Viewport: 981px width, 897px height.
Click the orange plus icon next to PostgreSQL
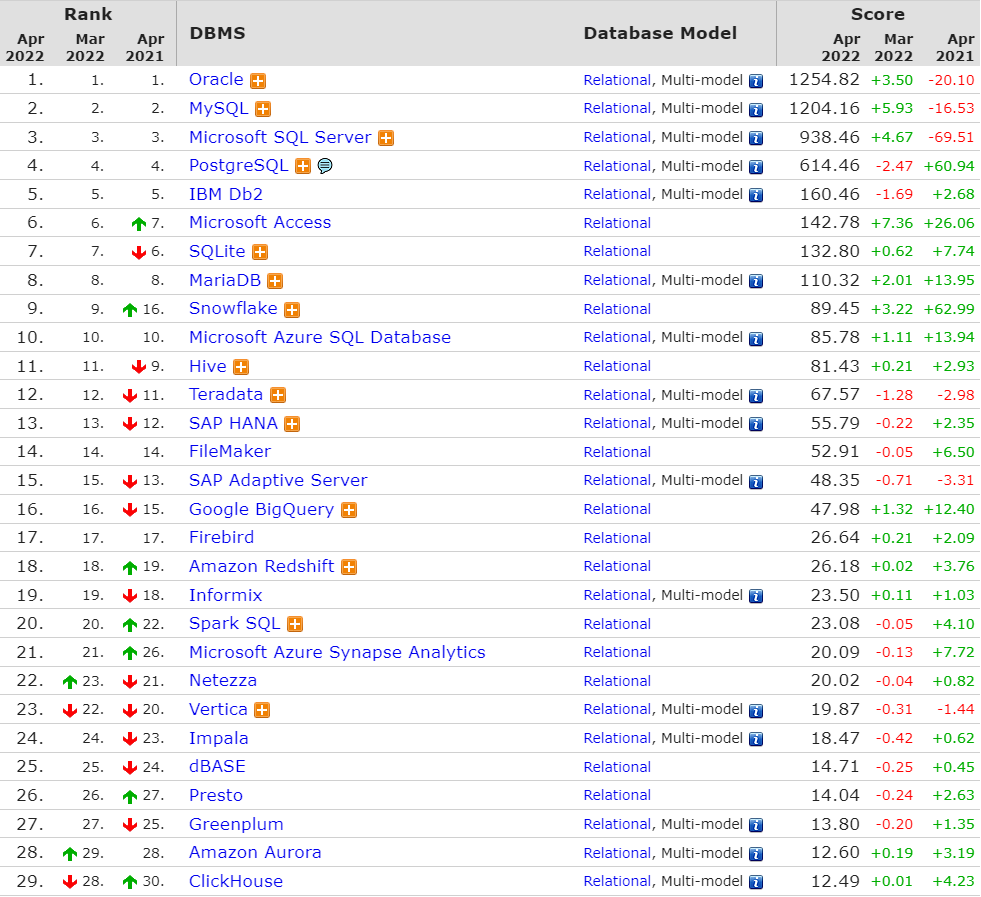[303, 166]
